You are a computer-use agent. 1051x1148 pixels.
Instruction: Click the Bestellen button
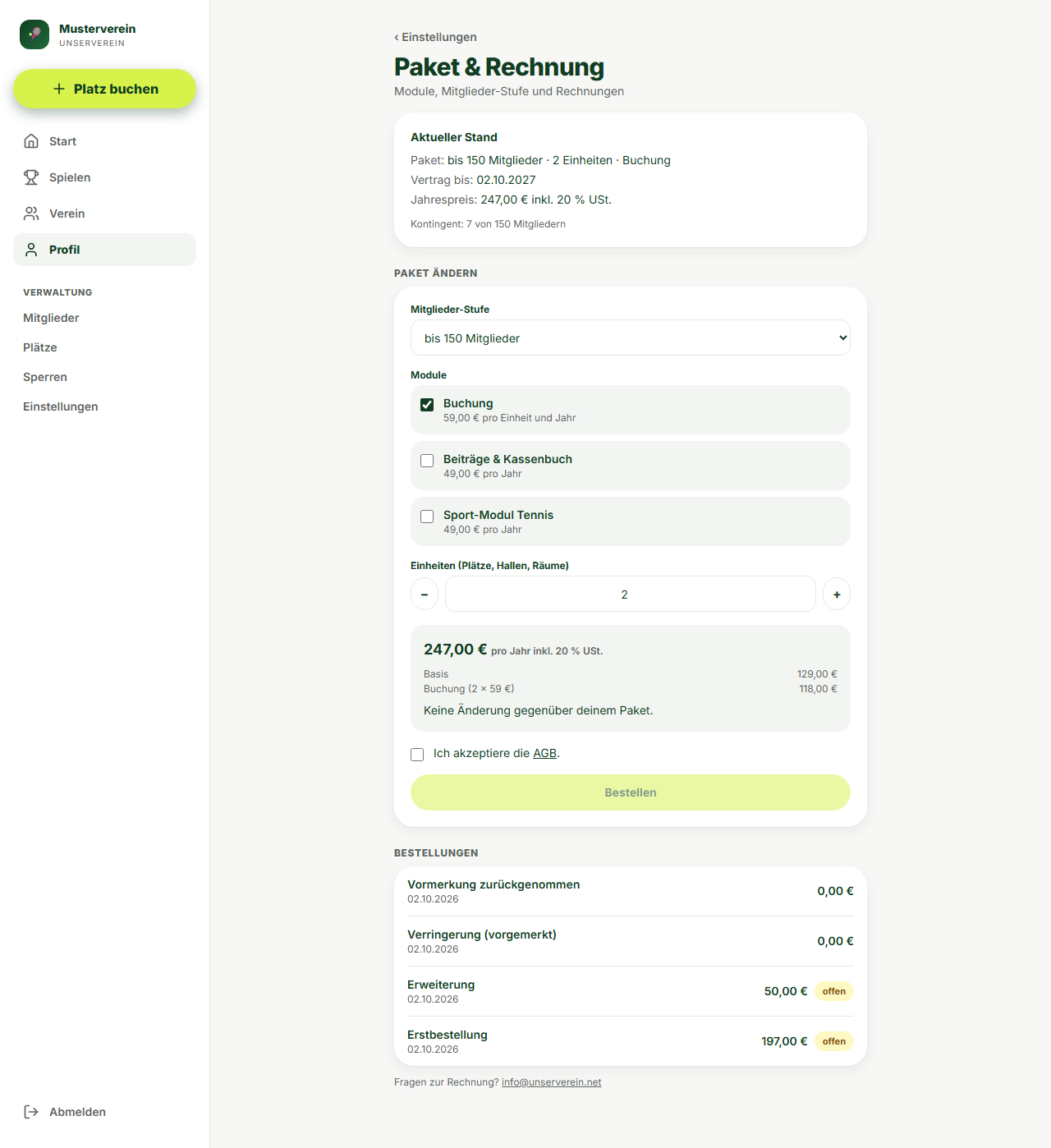coord(631,792)
